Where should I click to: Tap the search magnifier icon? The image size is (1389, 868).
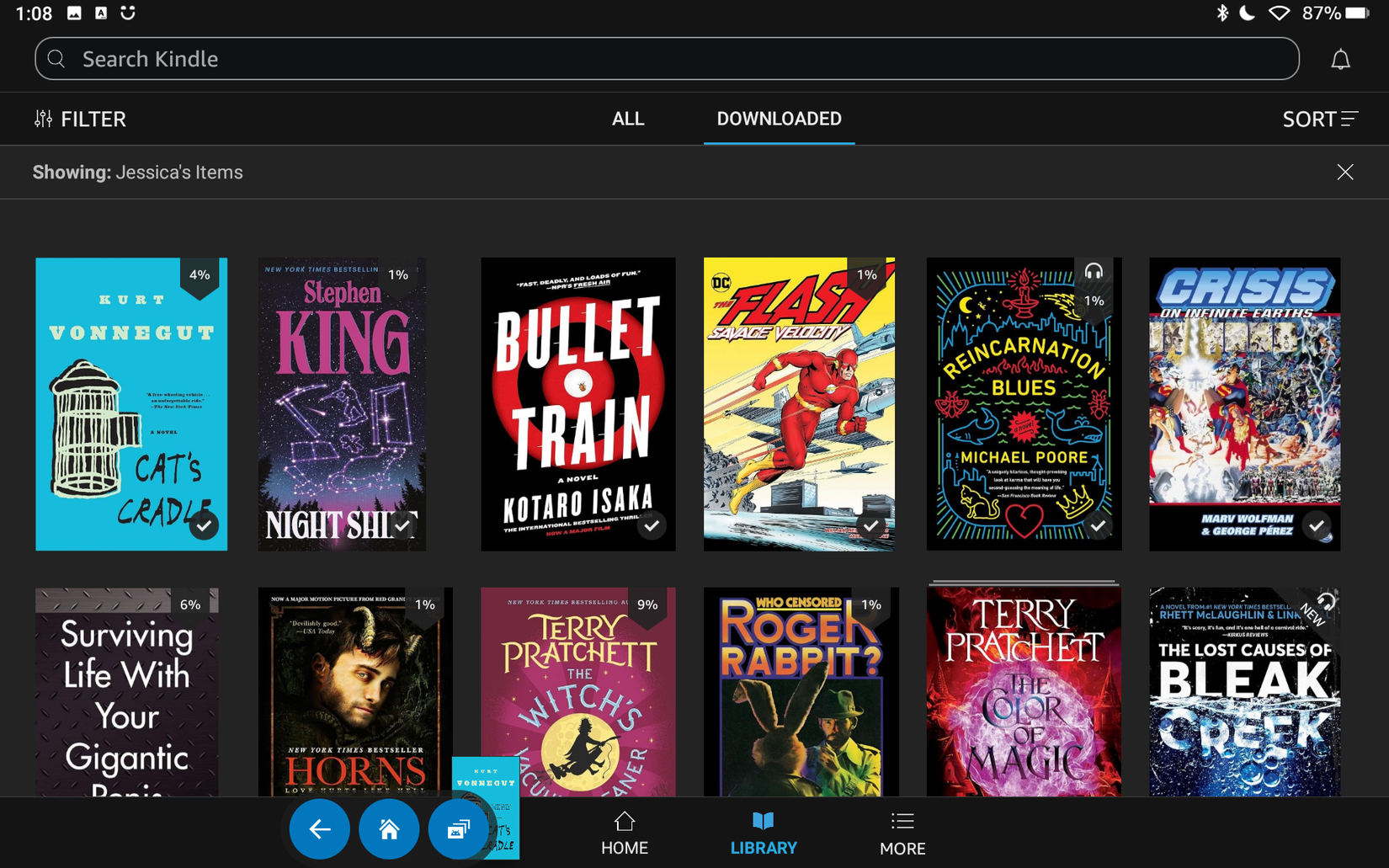click(56, 59)
